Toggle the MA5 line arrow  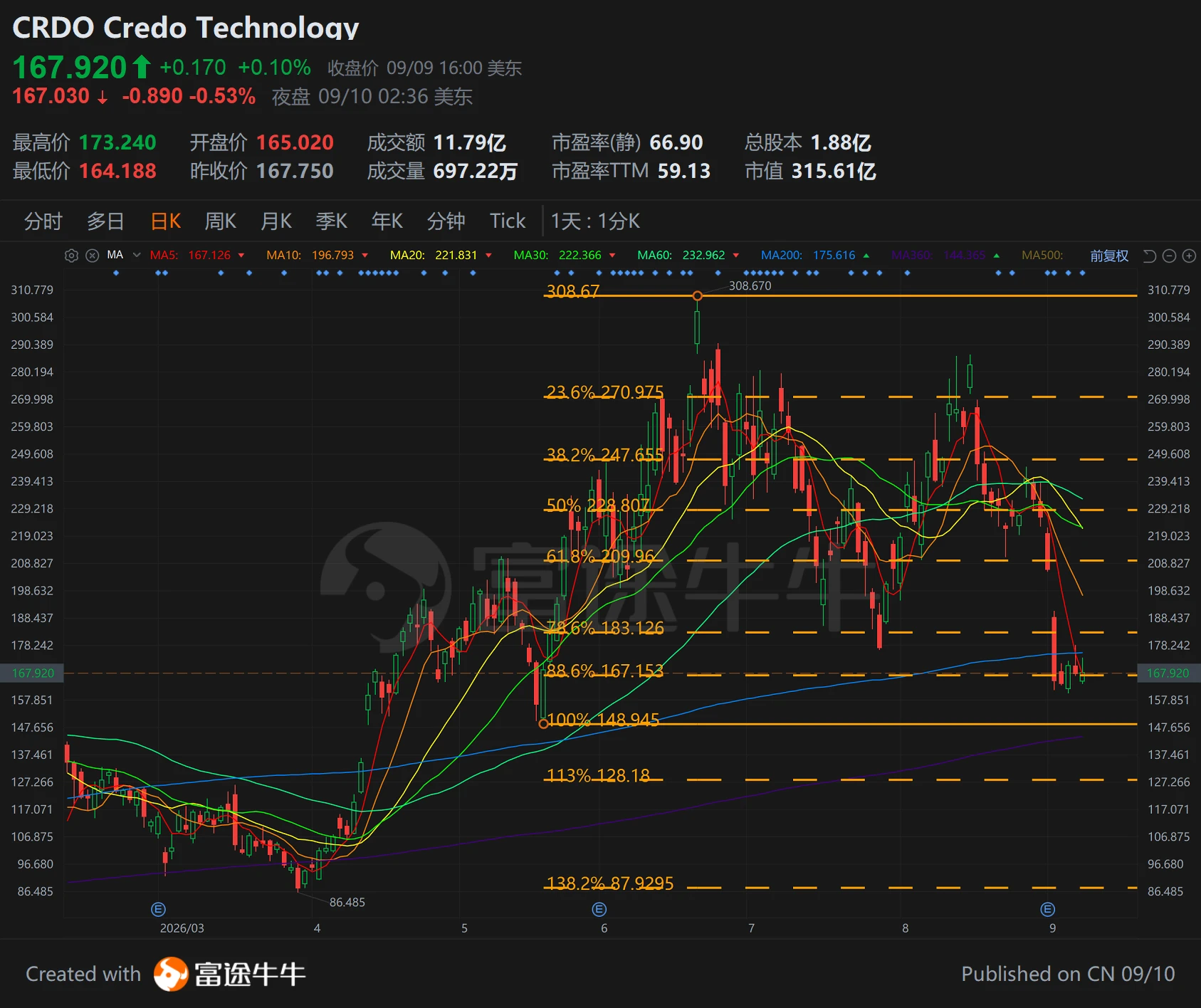pos(241,256)
